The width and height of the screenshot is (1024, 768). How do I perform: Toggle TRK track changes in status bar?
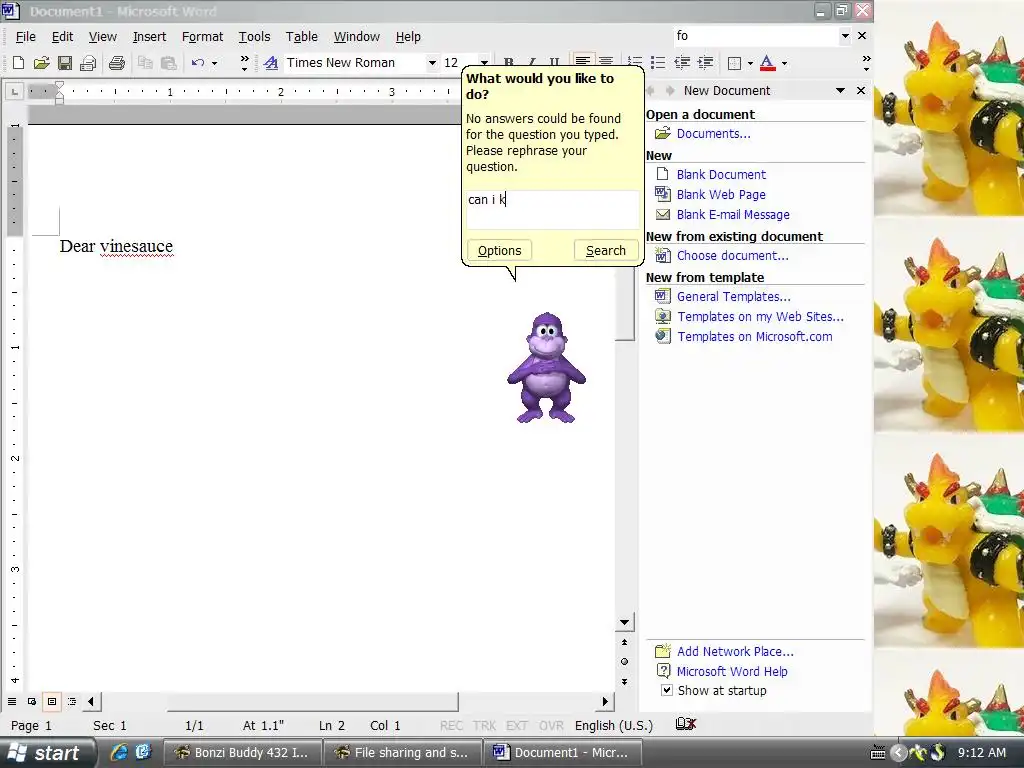point(485,726)
